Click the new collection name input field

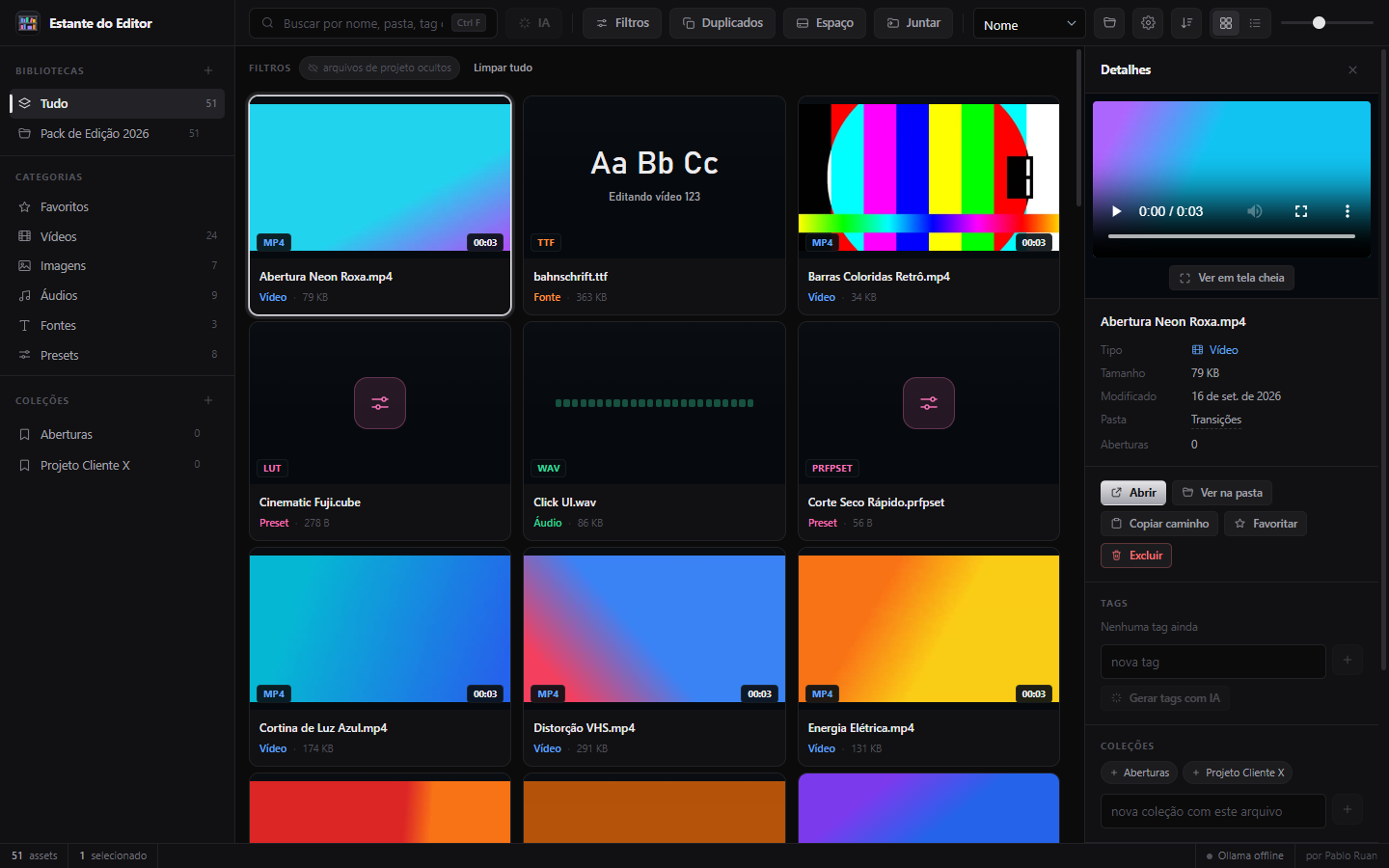click(x=1213, y=811)
